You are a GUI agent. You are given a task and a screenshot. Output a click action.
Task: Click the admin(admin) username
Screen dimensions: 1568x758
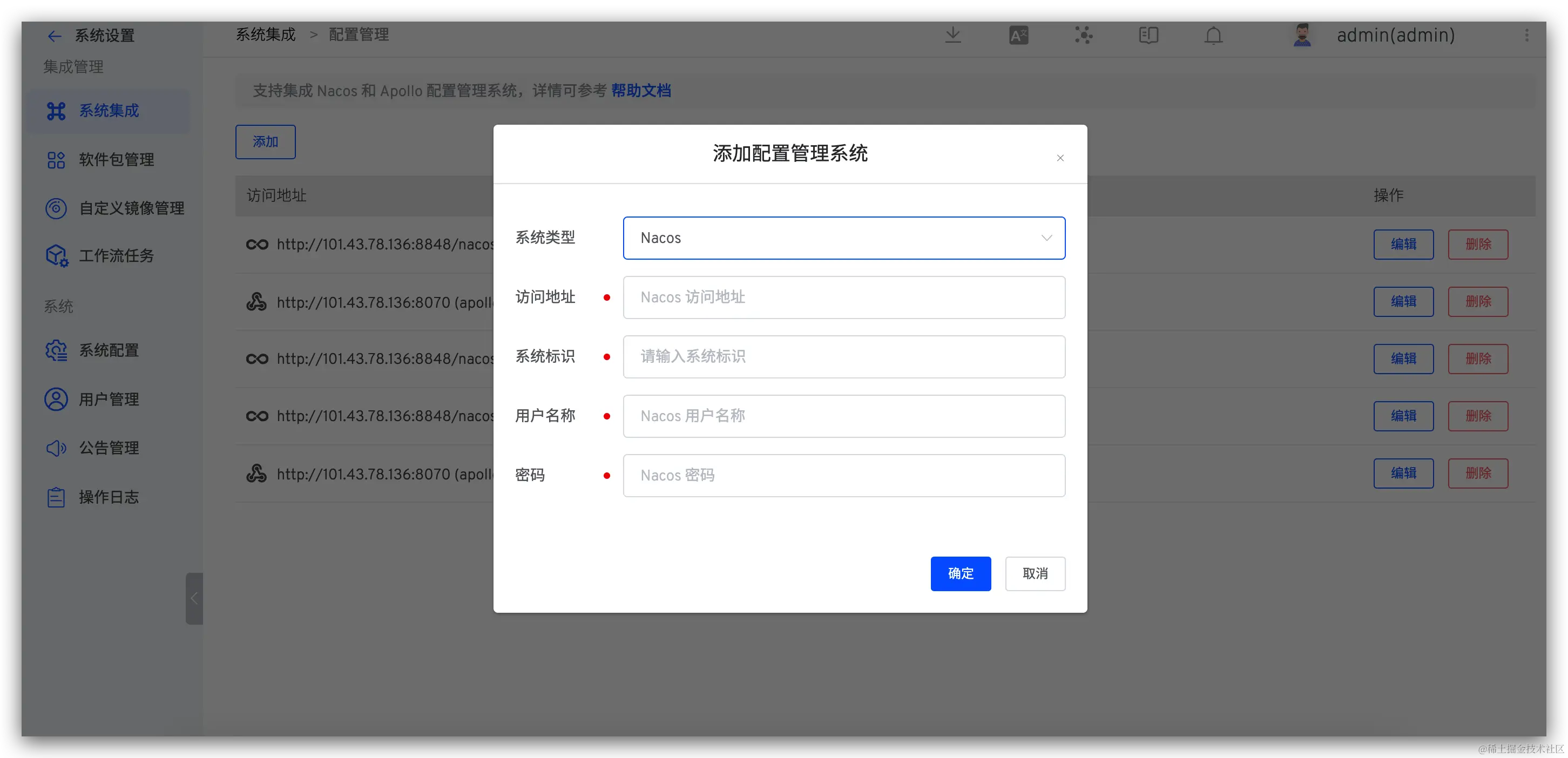coord(1396,35)
